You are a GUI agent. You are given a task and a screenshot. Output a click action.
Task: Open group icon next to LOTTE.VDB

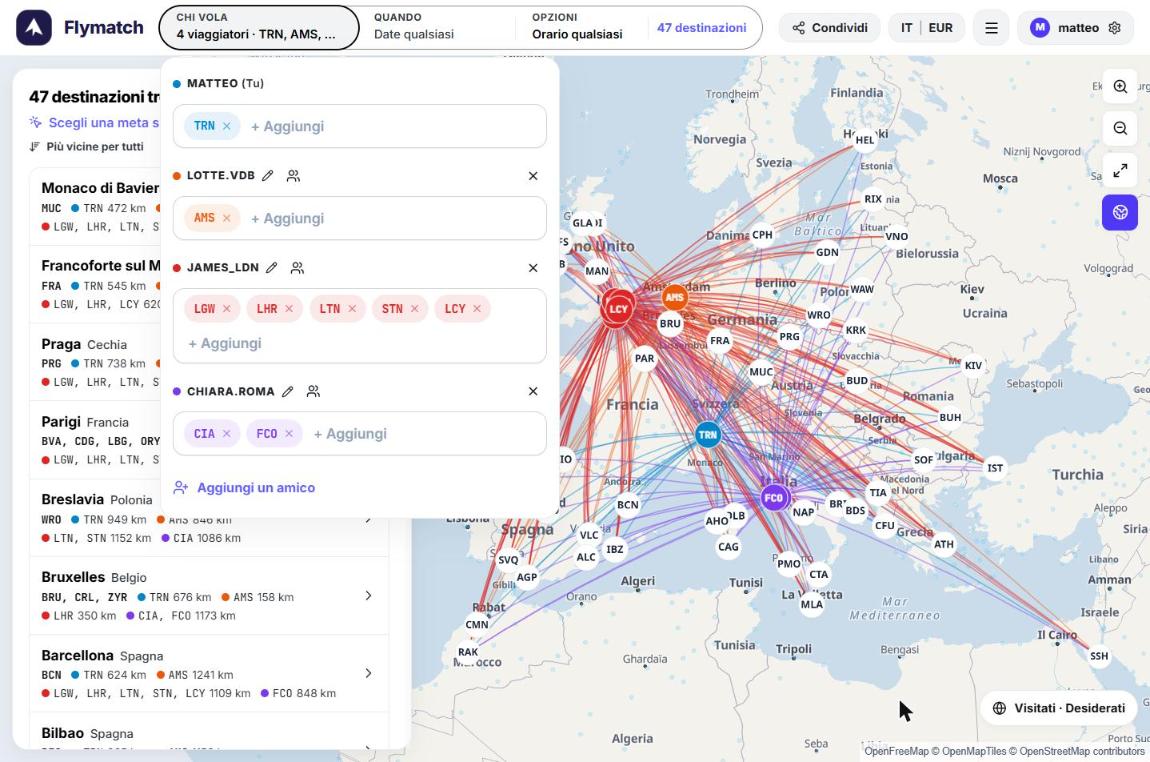pyautogui.click(x=293, y=175)
